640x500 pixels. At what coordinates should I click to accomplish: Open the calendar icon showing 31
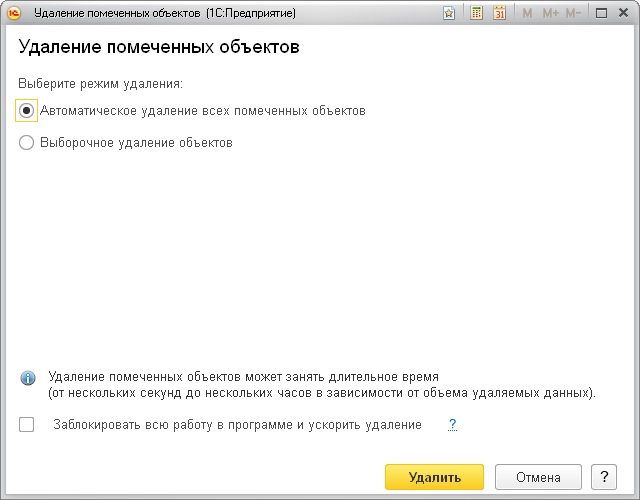(499, 13)
